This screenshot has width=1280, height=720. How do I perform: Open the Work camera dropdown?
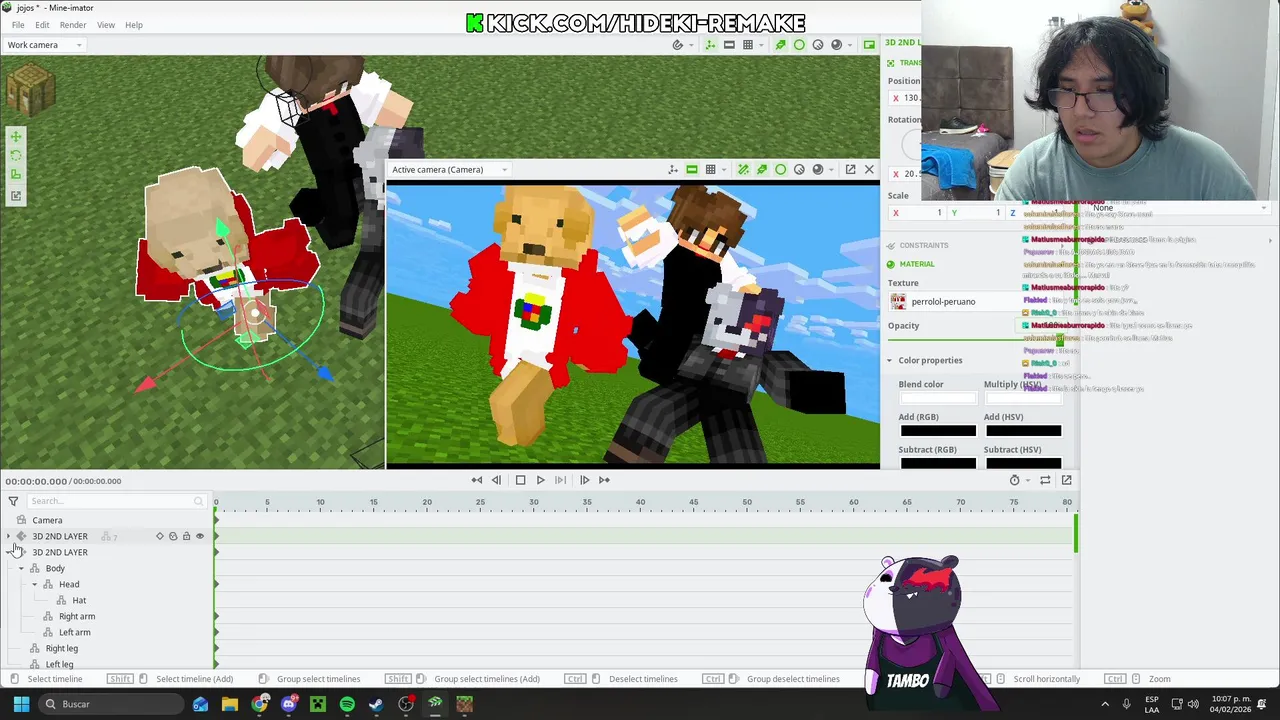coord(44,45)
